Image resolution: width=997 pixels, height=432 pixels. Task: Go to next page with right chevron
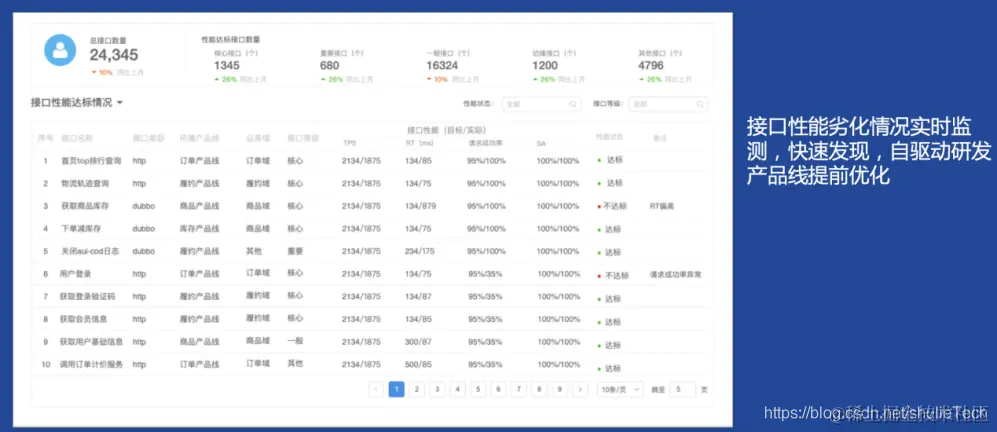pyautogui.click(x=579, y=389)
